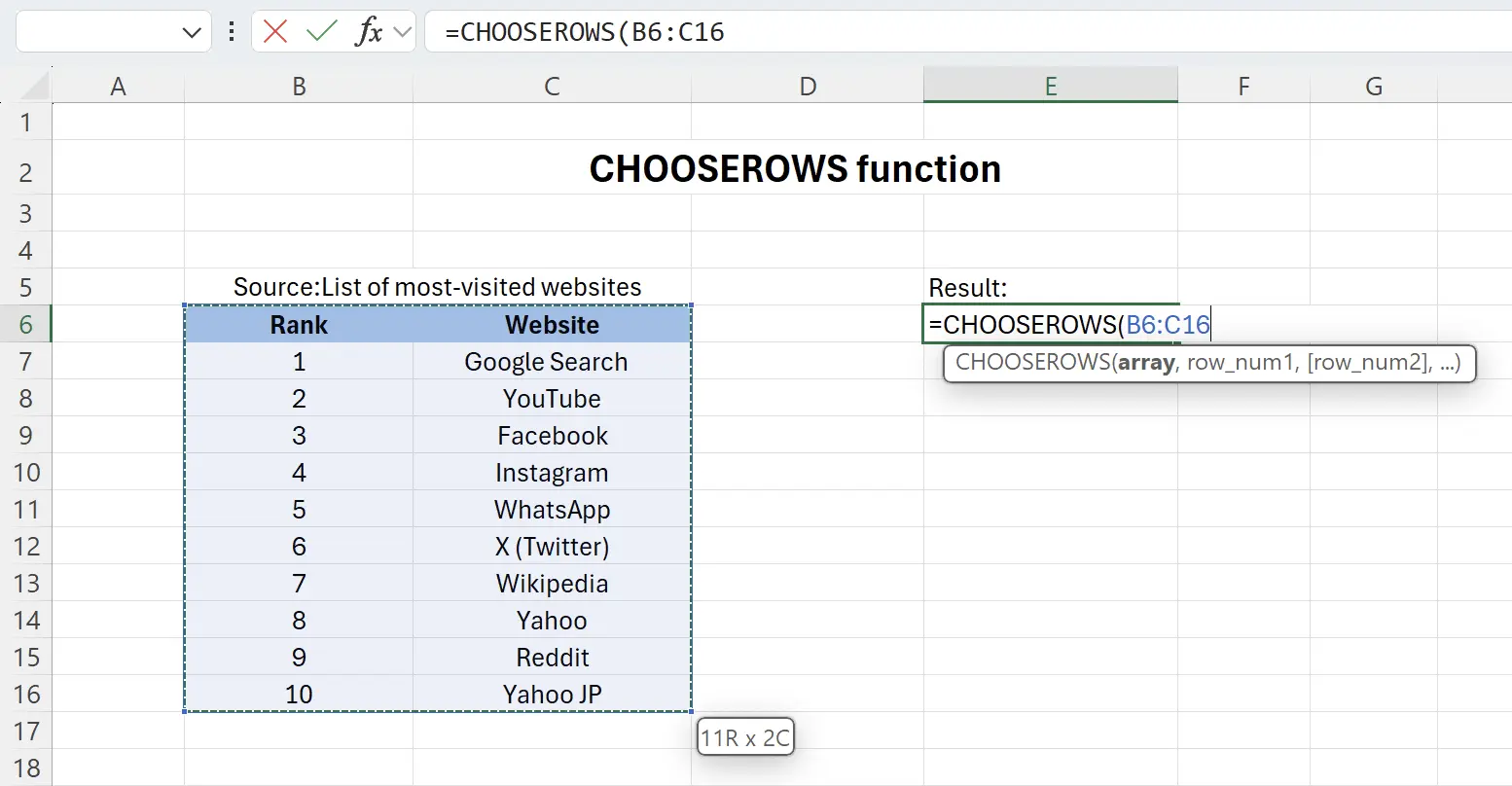Select row 6 header
The width and height of the screenshot is (1512, 786).
pyautogui.click(x=27, y=324)
